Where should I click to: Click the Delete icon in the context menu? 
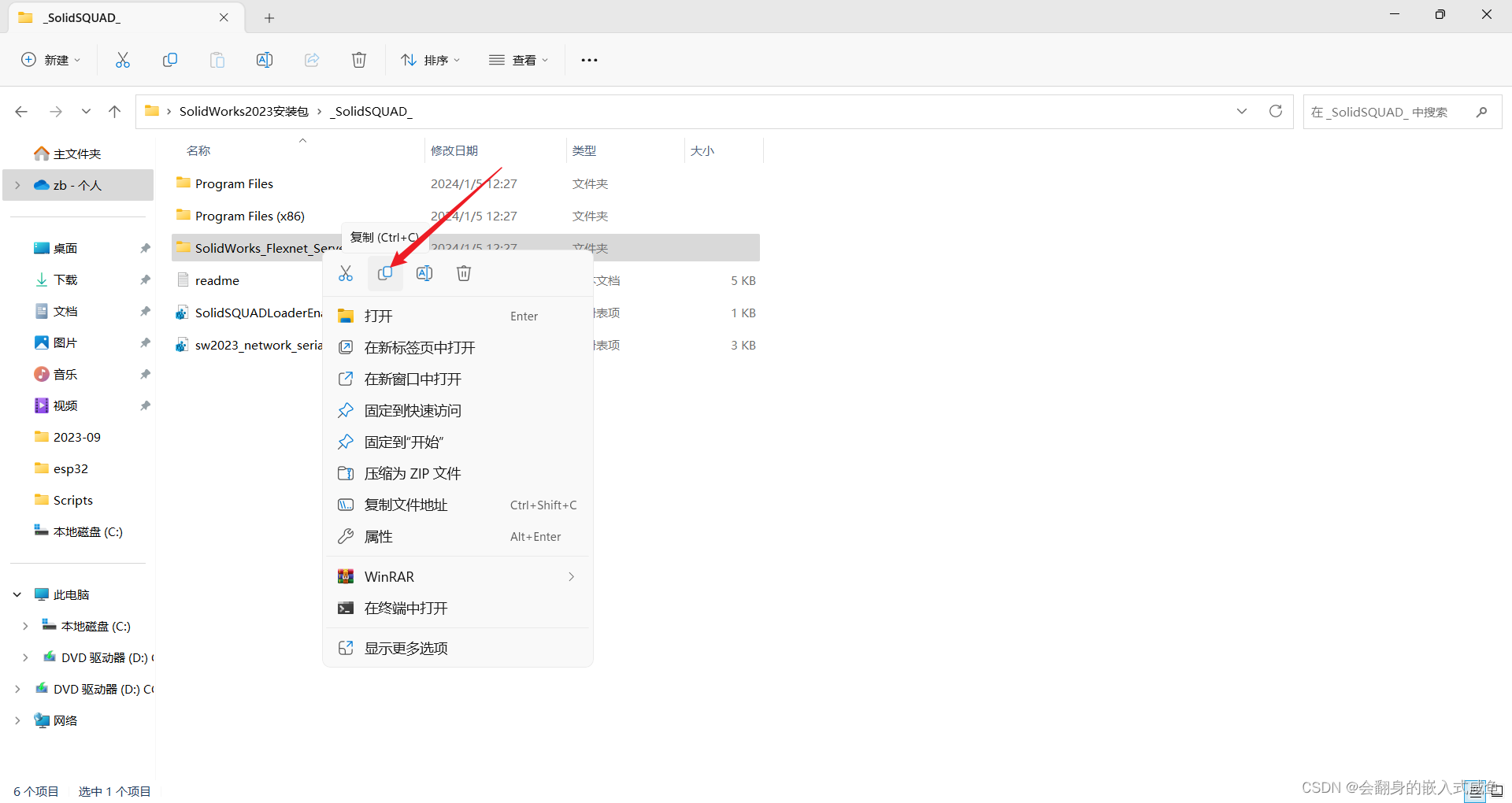pyautogui.click(x=464, y=273)
